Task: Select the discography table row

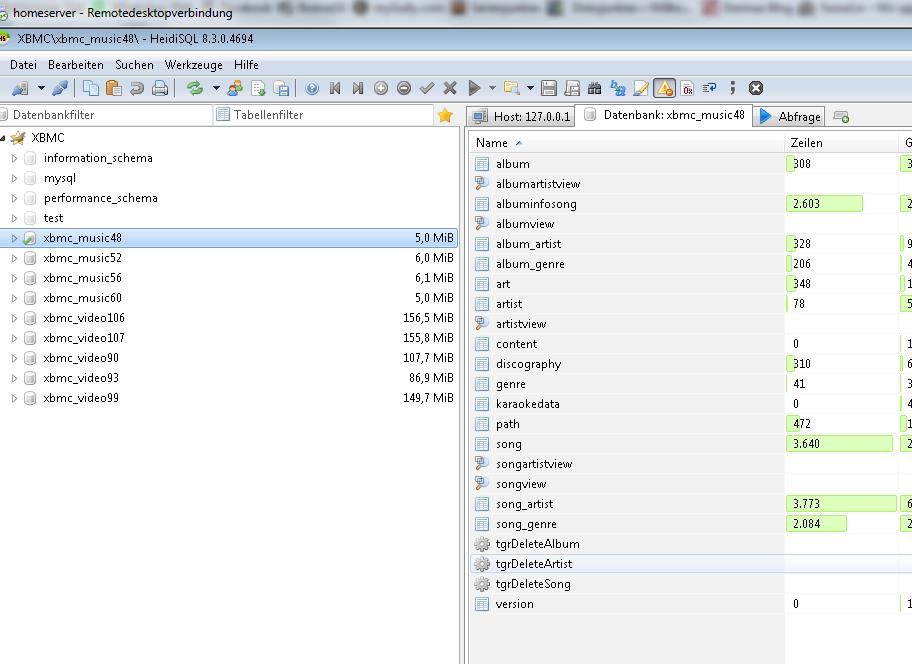Action: (528, 364)
